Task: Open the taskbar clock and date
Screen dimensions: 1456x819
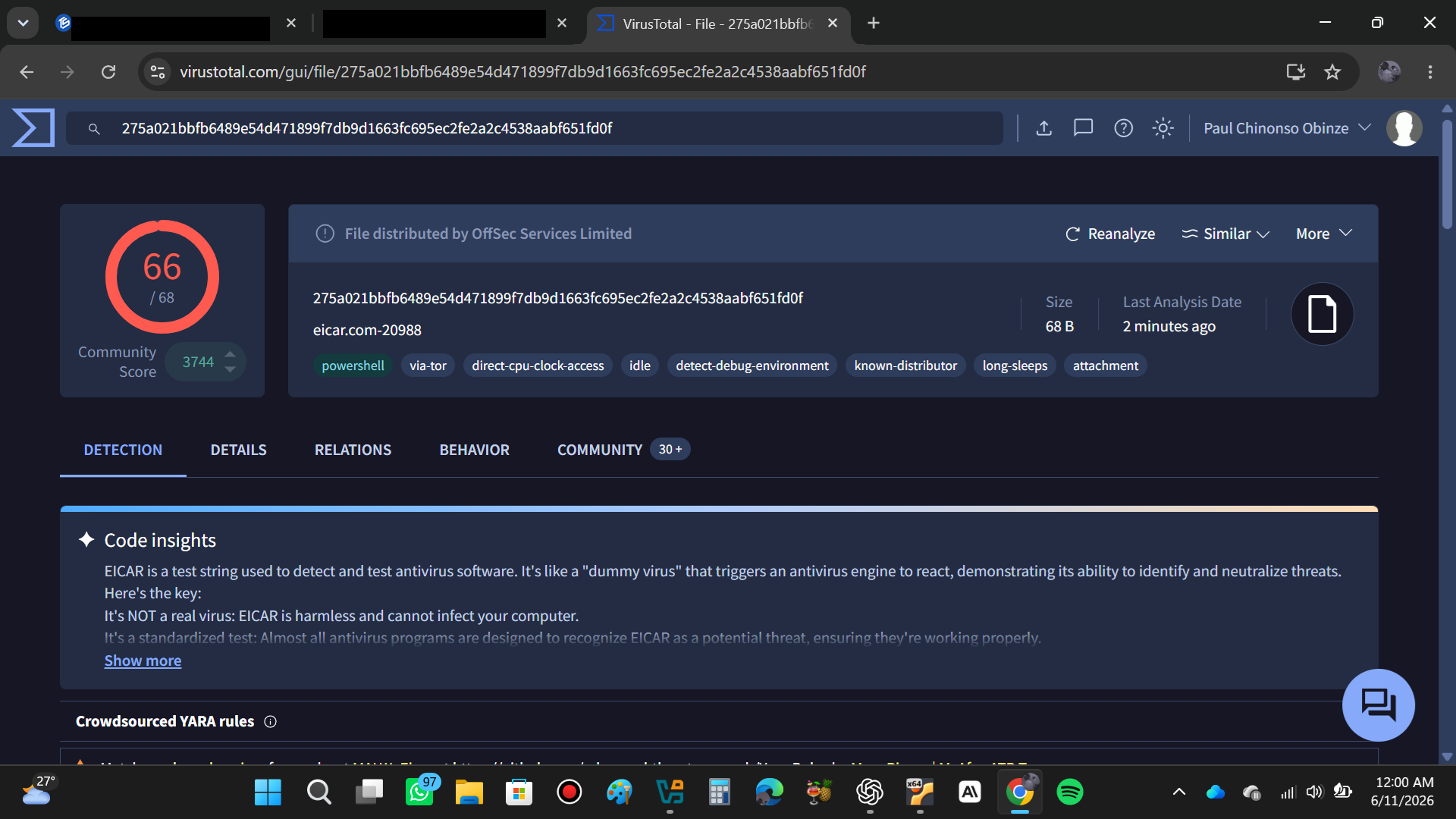Action: [x=1403, y=791]
